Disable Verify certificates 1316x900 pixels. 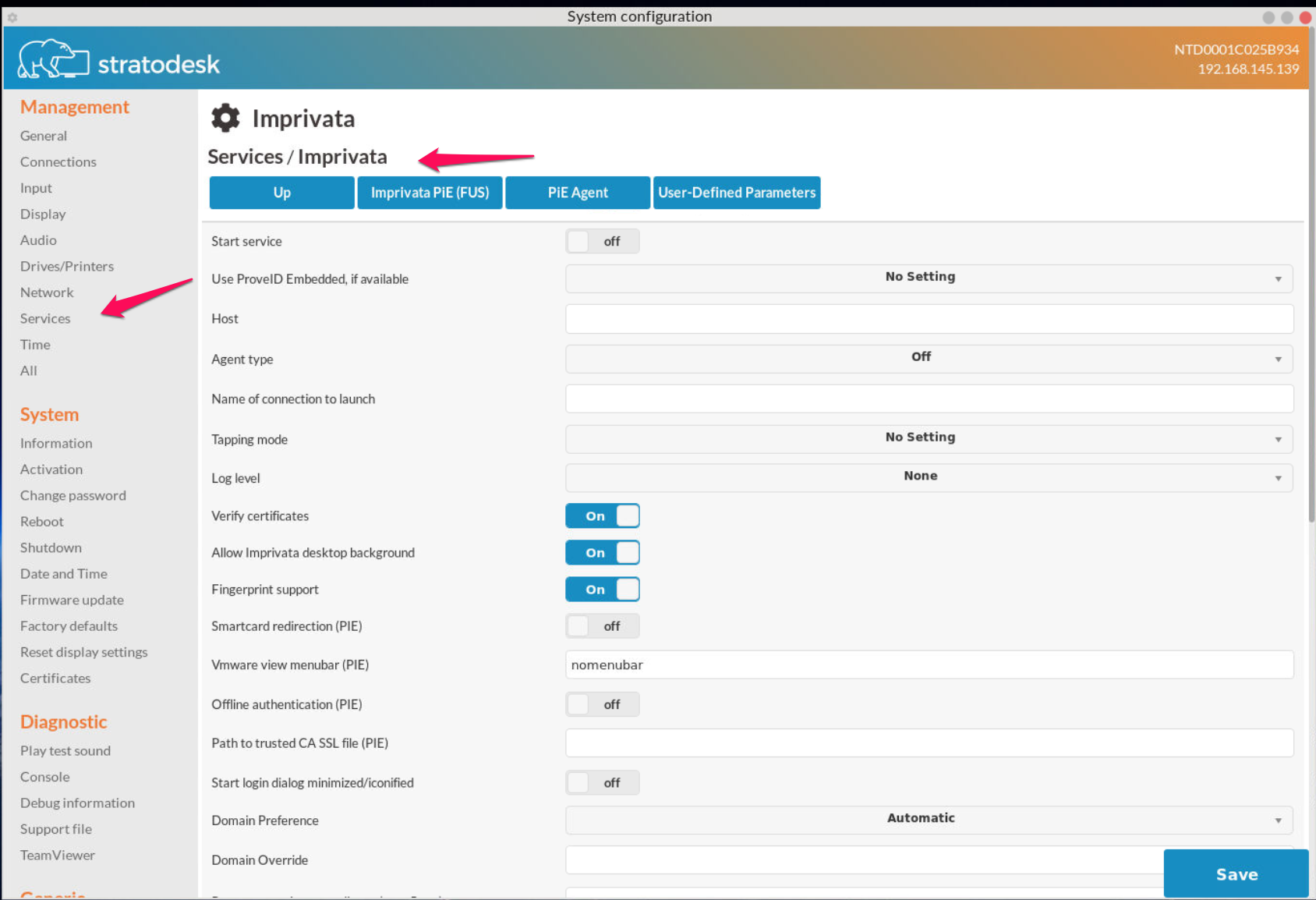tap(602, 516)
